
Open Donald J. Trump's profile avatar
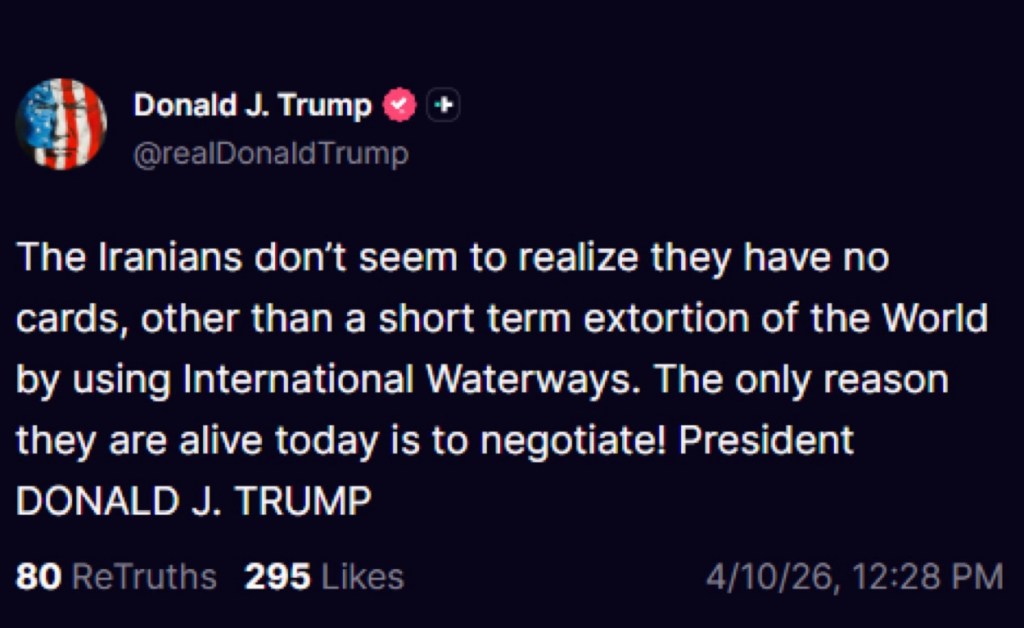coord(61,124)
